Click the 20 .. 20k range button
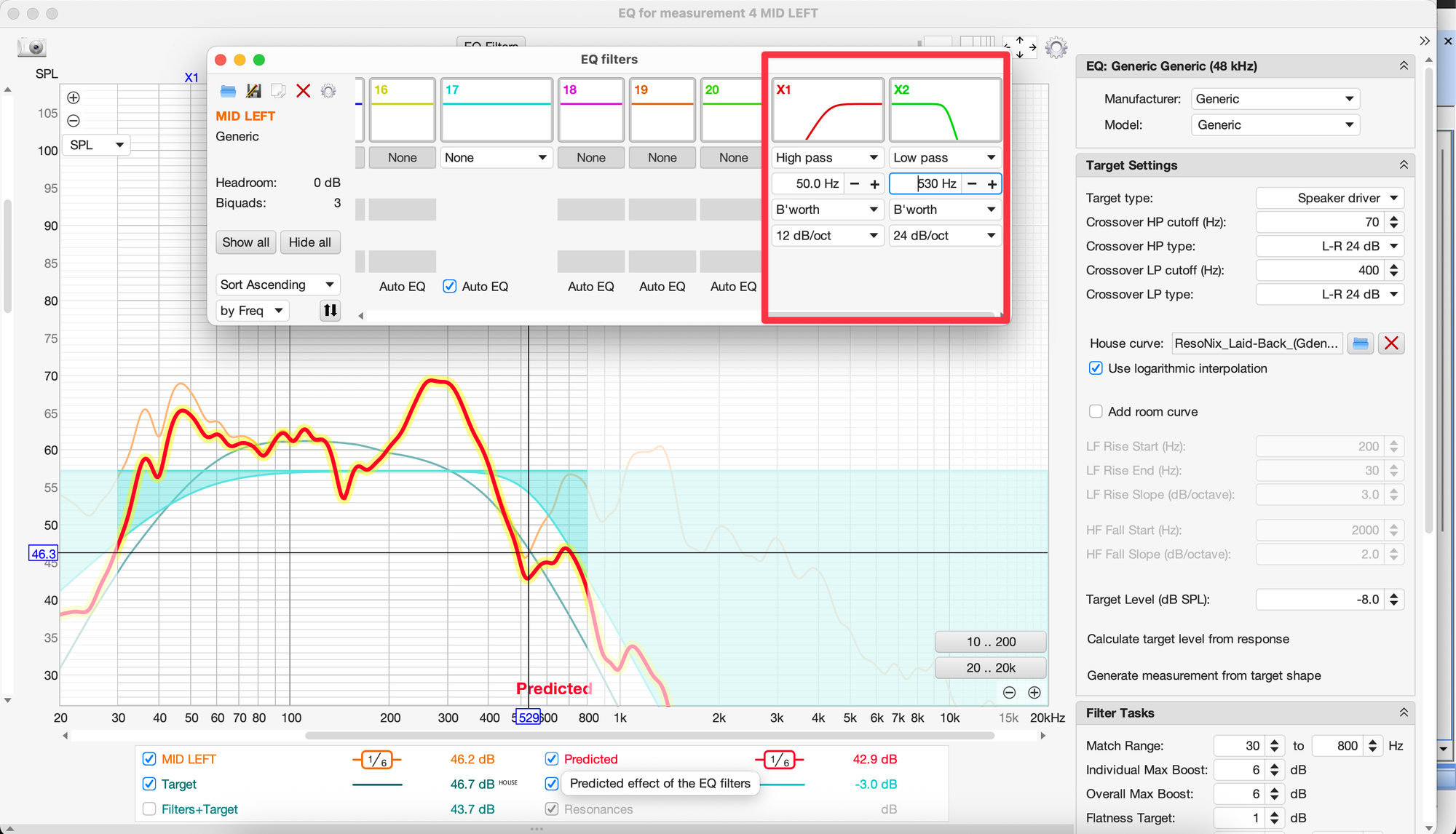The image size is (1456, 834). click(990, 668)
